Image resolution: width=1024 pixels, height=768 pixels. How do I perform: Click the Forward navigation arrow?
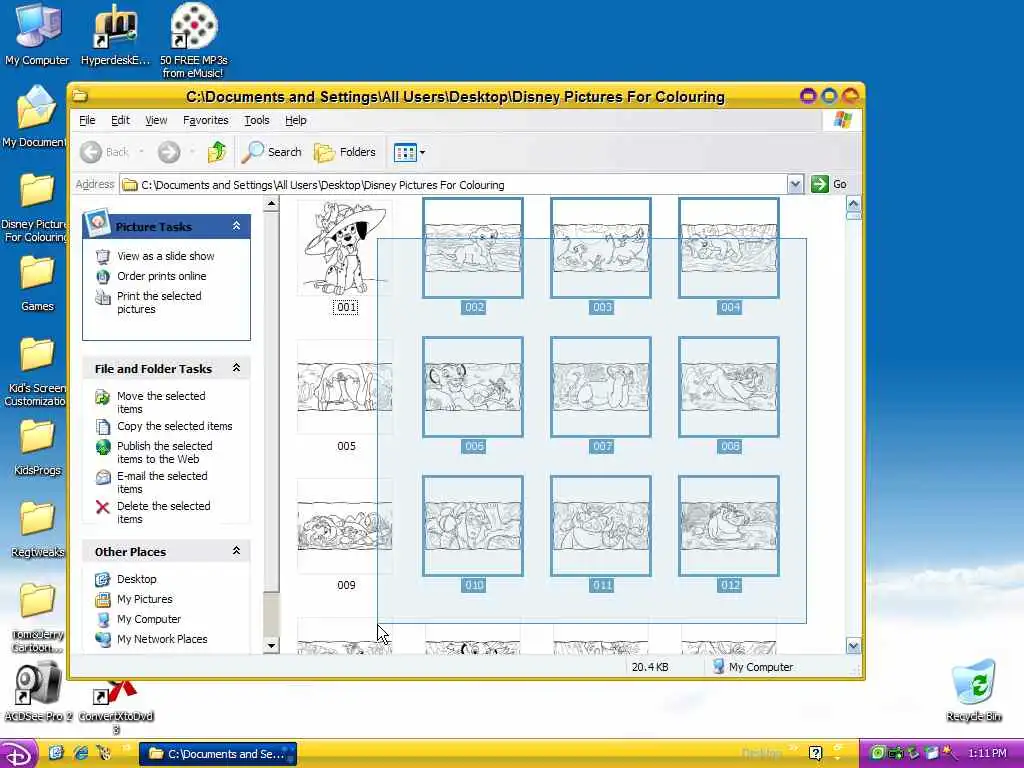point(168,152)
